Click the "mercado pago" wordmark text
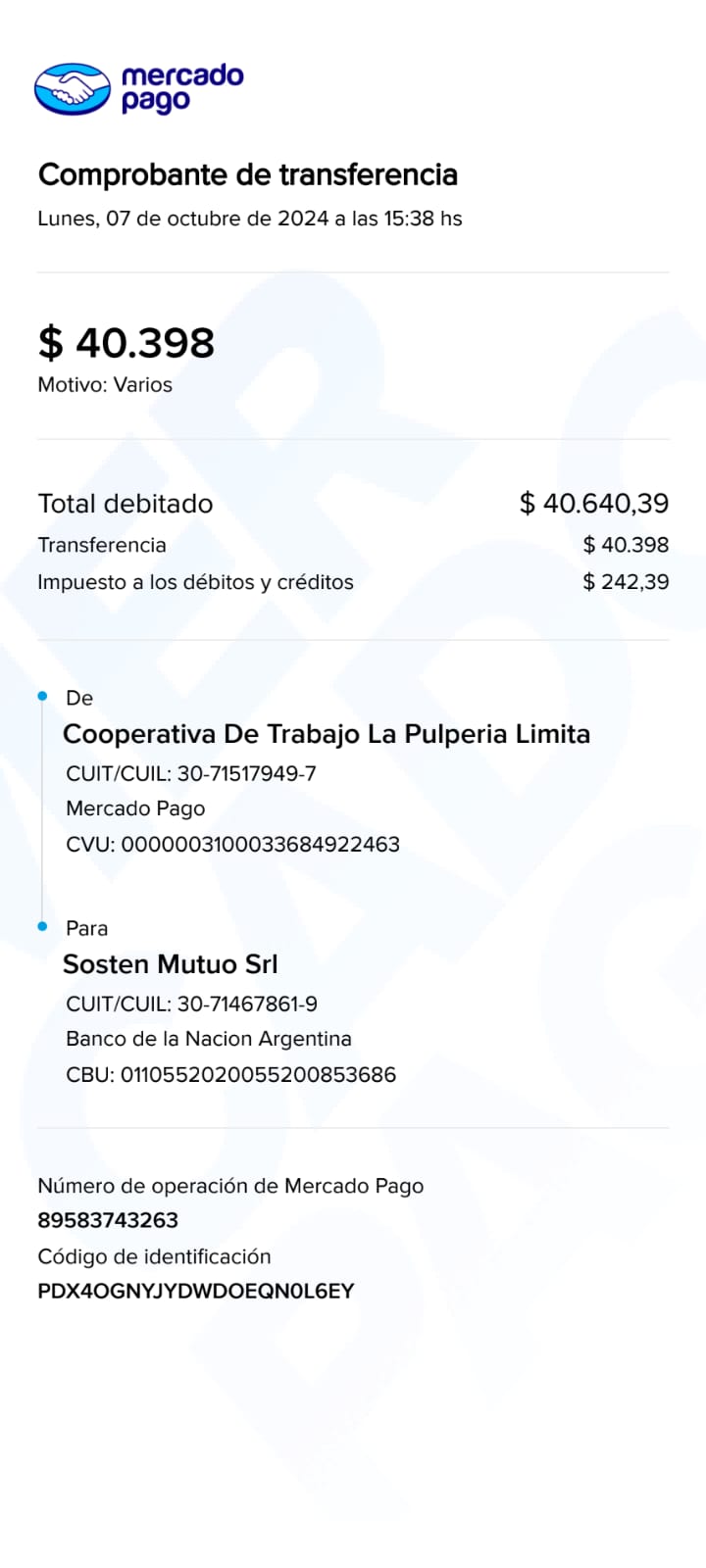 pyautogui.click(x=181, y=88)
